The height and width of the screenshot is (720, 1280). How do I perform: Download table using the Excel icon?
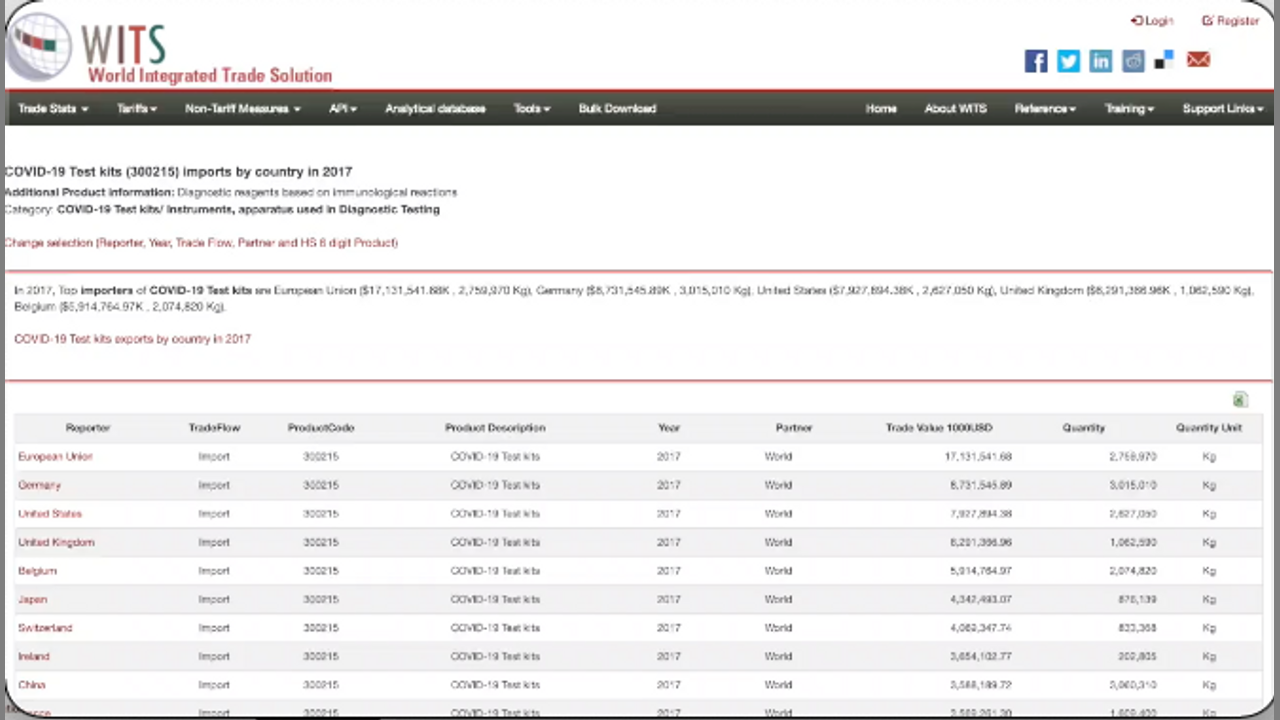tap(1240, 400)
